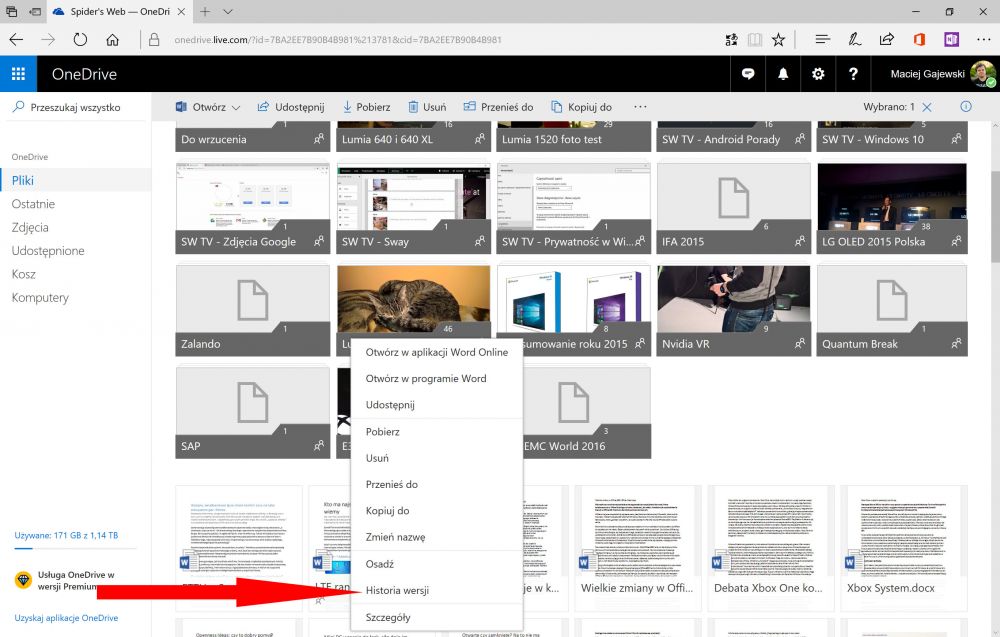The height and width of the screenshot is (637, 1000).
Task: Click the OneNote extension icon
Action: point(952,40)
